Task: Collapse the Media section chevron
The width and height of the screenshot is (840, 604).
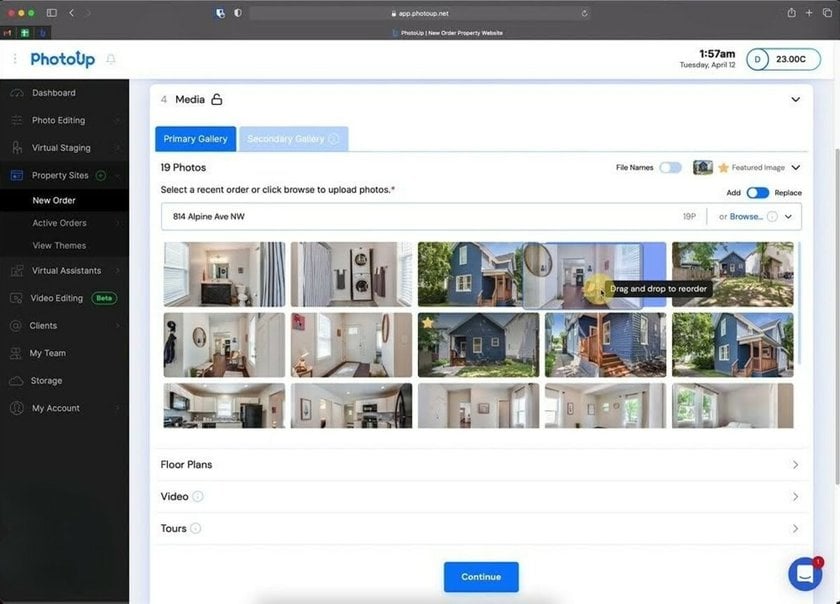Action: 795,99
